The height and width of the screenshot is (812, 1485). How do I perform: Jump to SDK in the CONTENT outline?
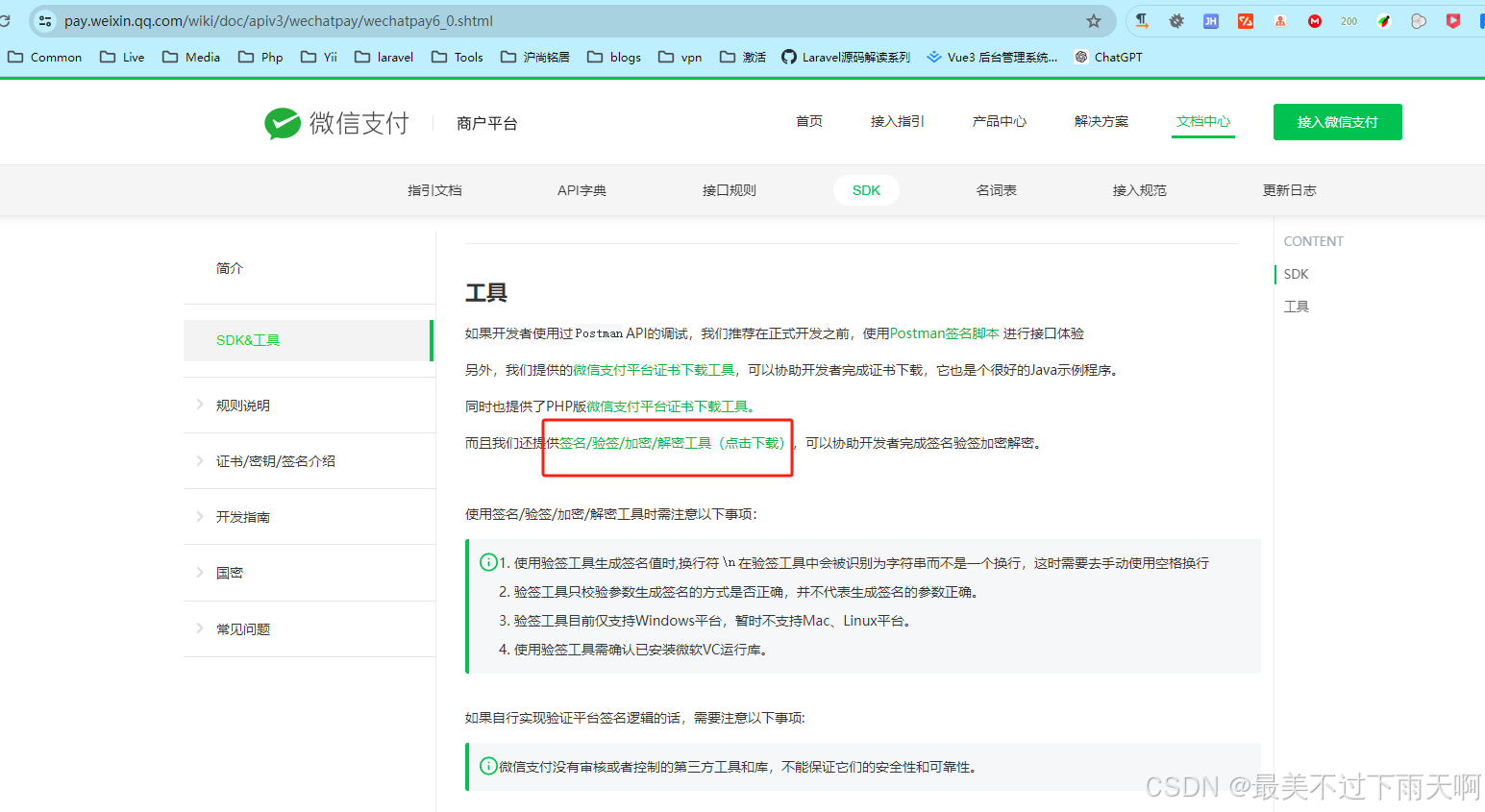point(1297,274)
